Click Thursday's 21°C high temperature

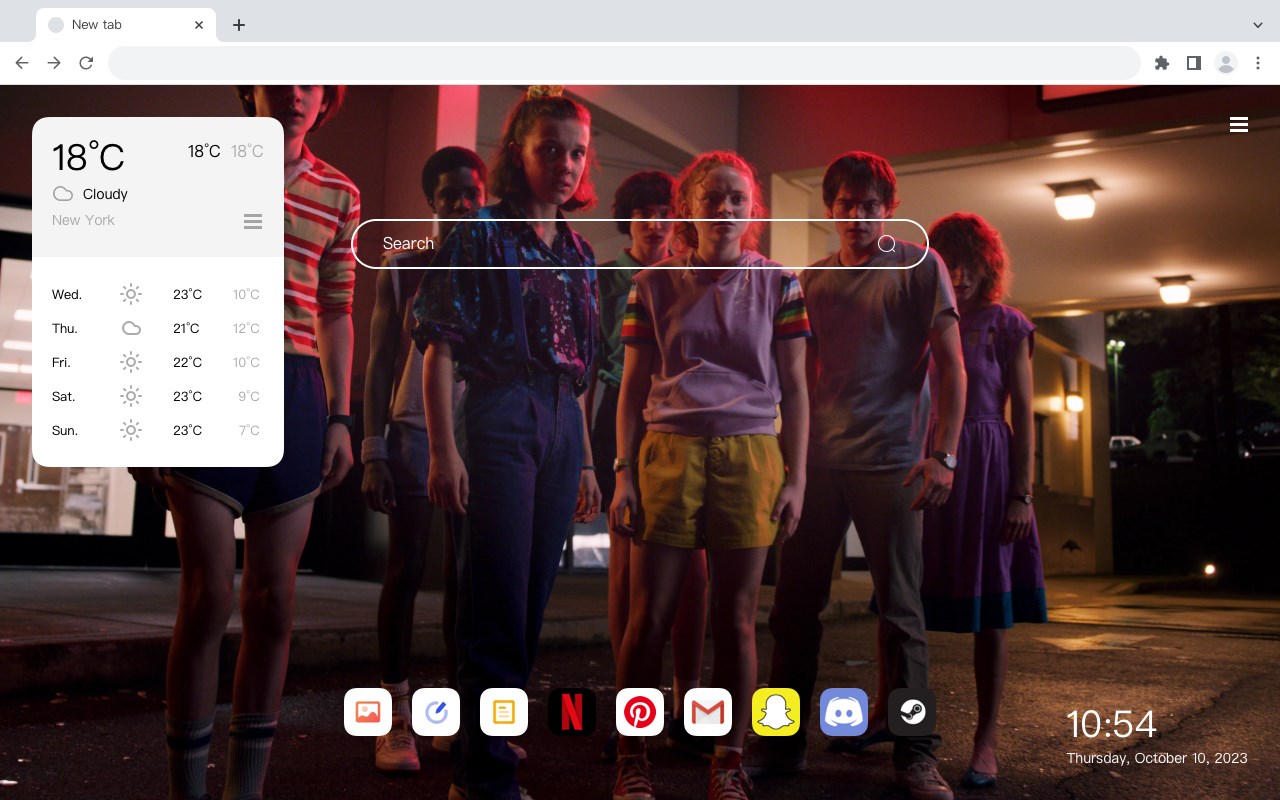click(x=186, y=329)
